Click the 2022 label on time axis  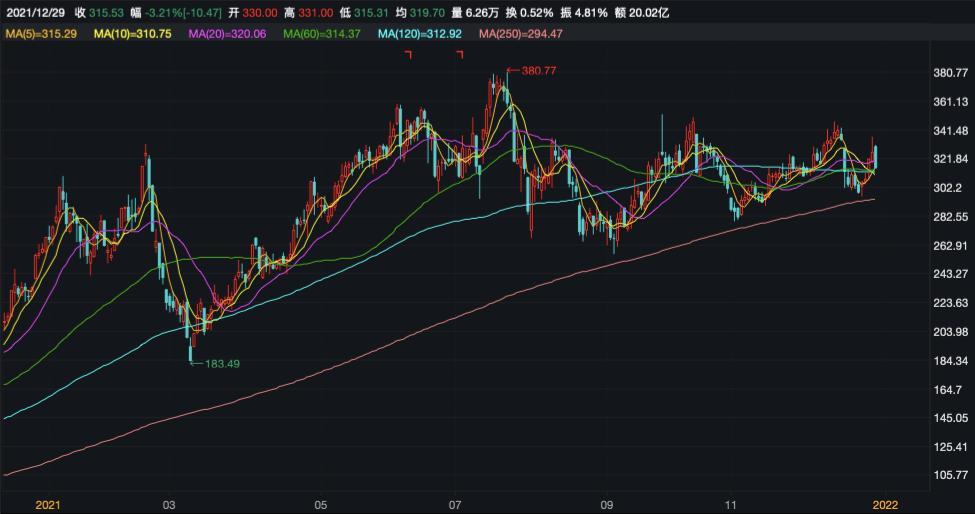pyautogui.click(x=886, y=505)
